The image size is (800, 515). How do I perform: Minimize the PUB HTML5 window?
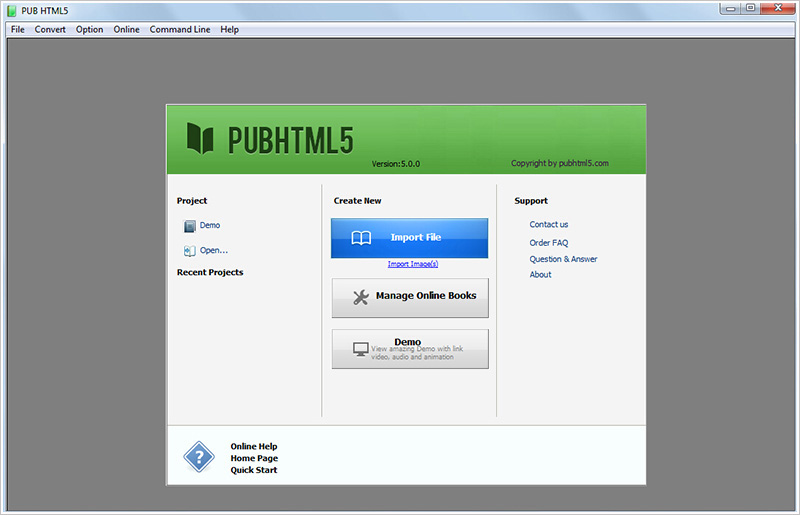click(731, 8)
